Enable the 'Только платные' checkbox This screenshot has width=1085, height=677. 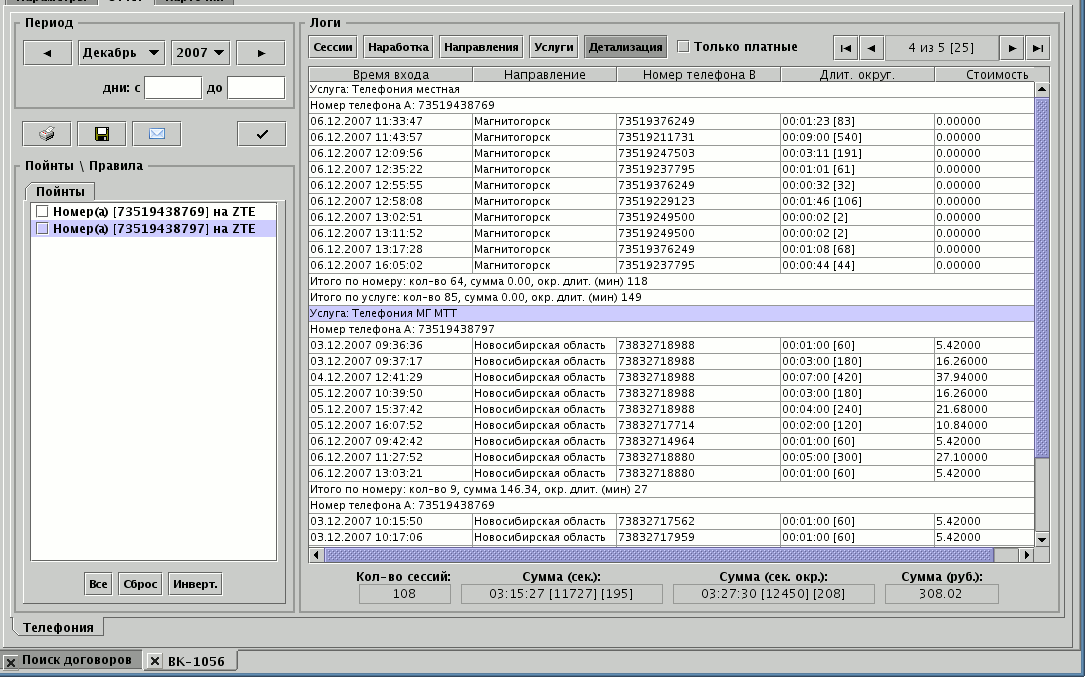coord(683,46)
